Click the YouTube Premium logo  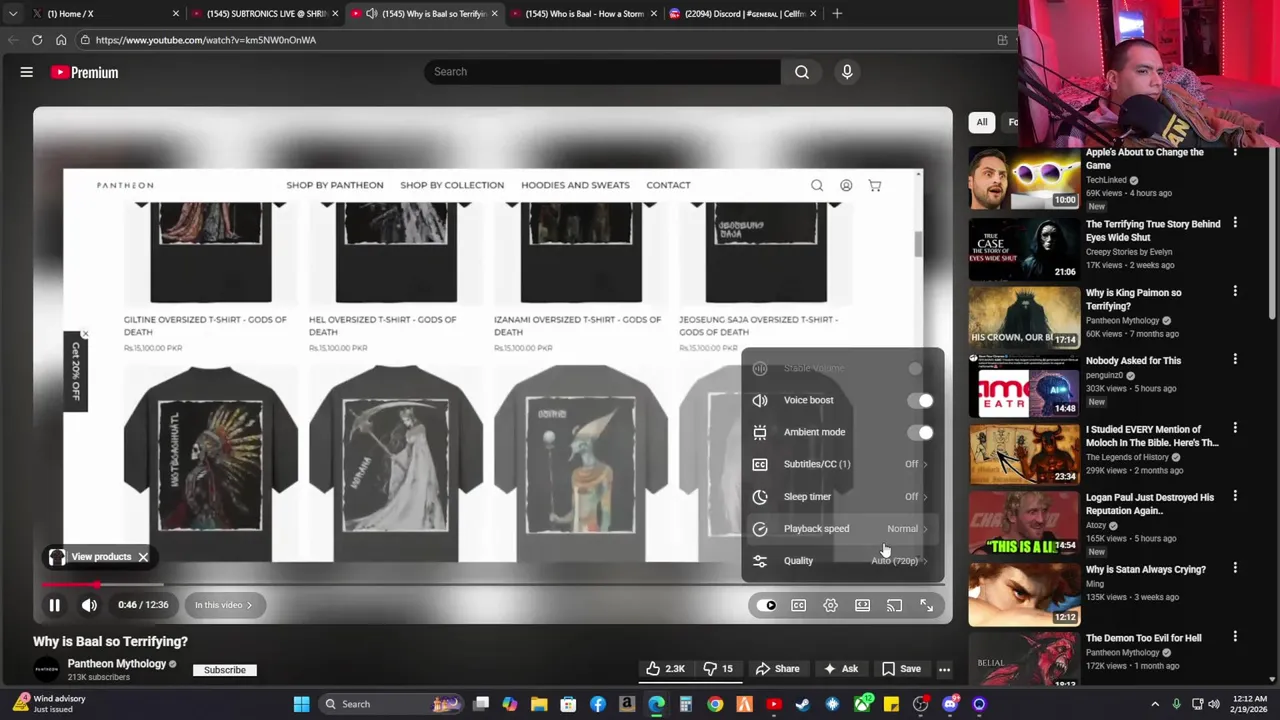(x=85, y=72)
